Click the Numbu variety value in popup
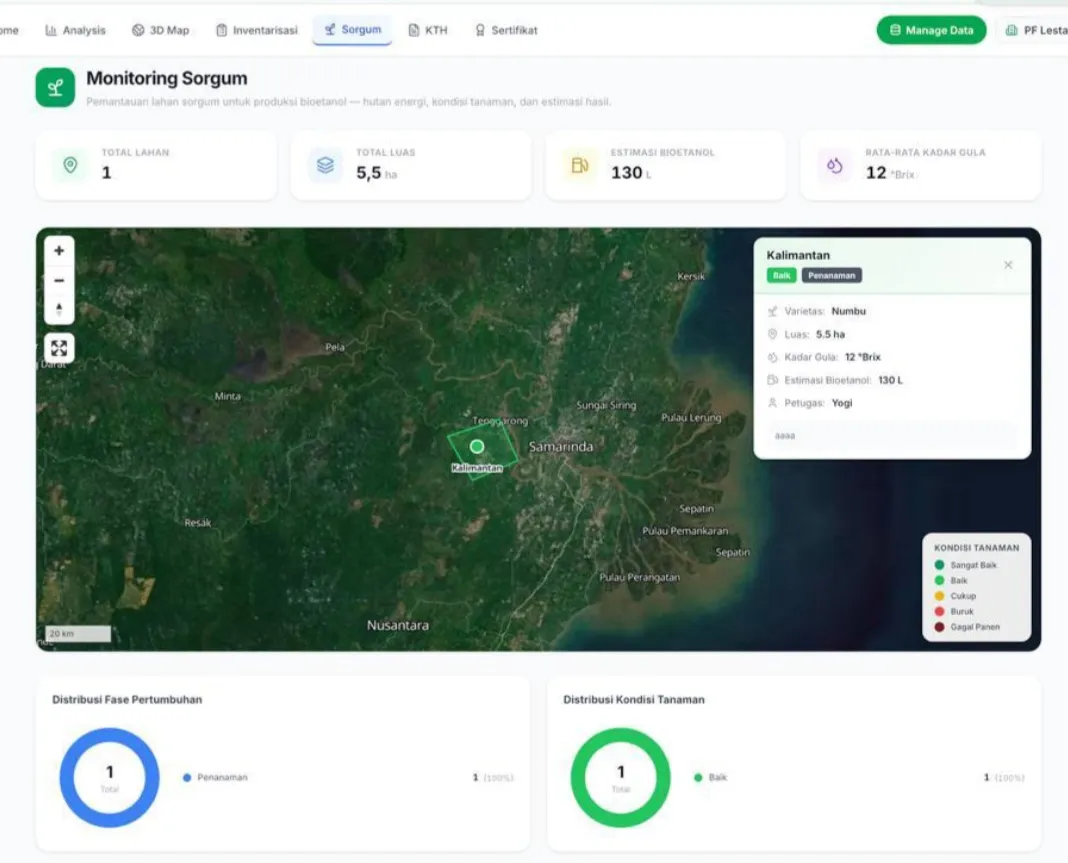The height and width of the screenshot is (863, 1068). click(x=849, y=311)
